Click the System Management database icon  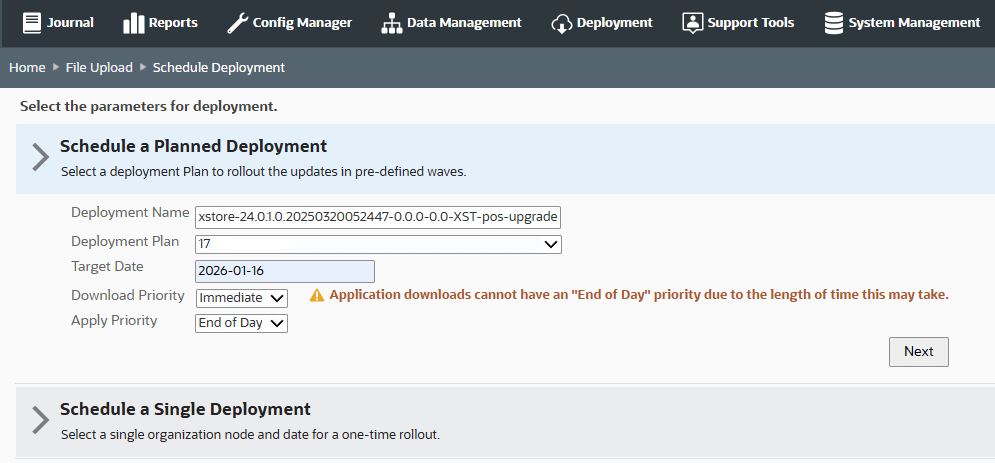[x=833, y=23]
